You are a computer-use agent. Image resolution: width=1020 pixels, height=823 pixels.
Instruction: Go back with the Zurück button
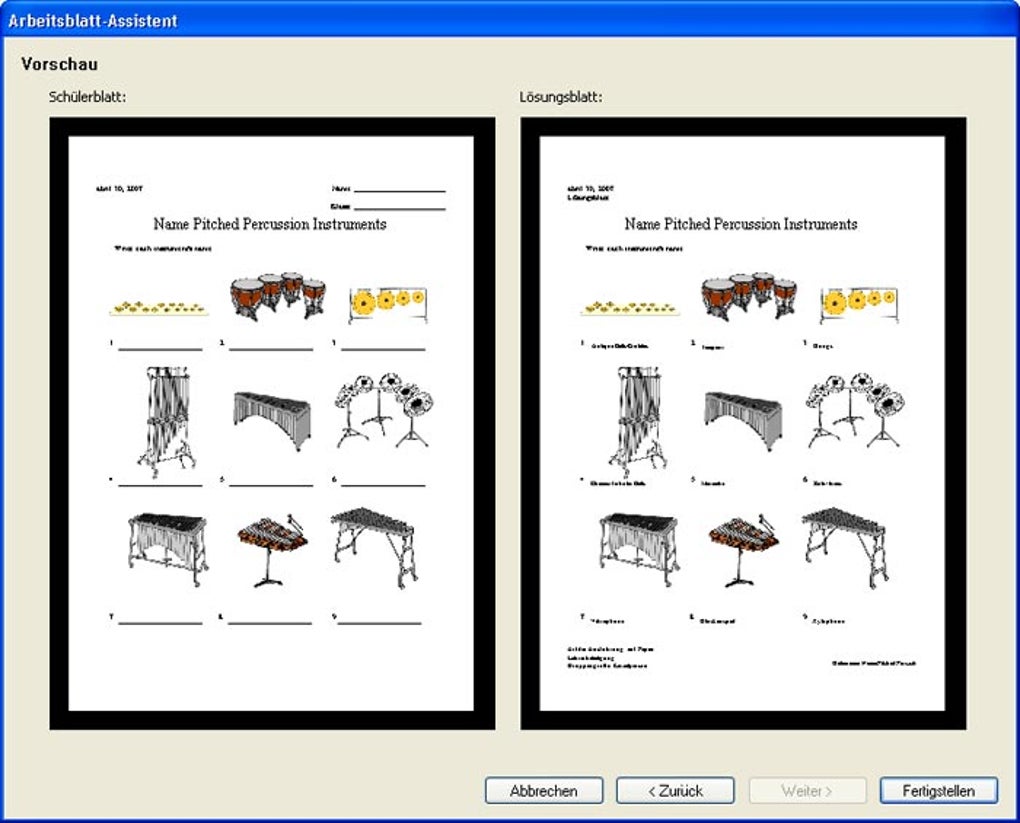pos(675,790)
